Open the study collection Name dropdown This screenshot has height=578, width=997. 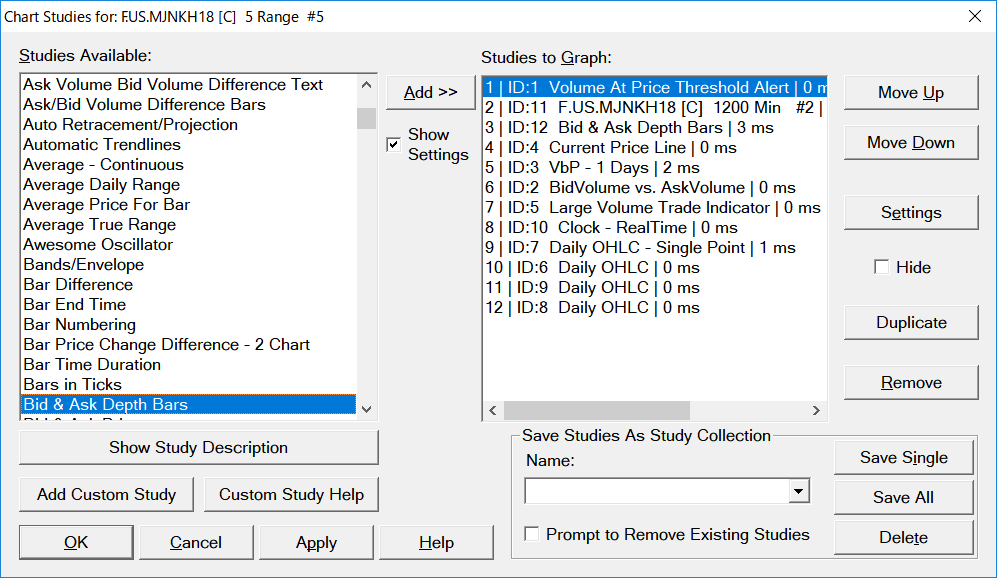point(798,491)
